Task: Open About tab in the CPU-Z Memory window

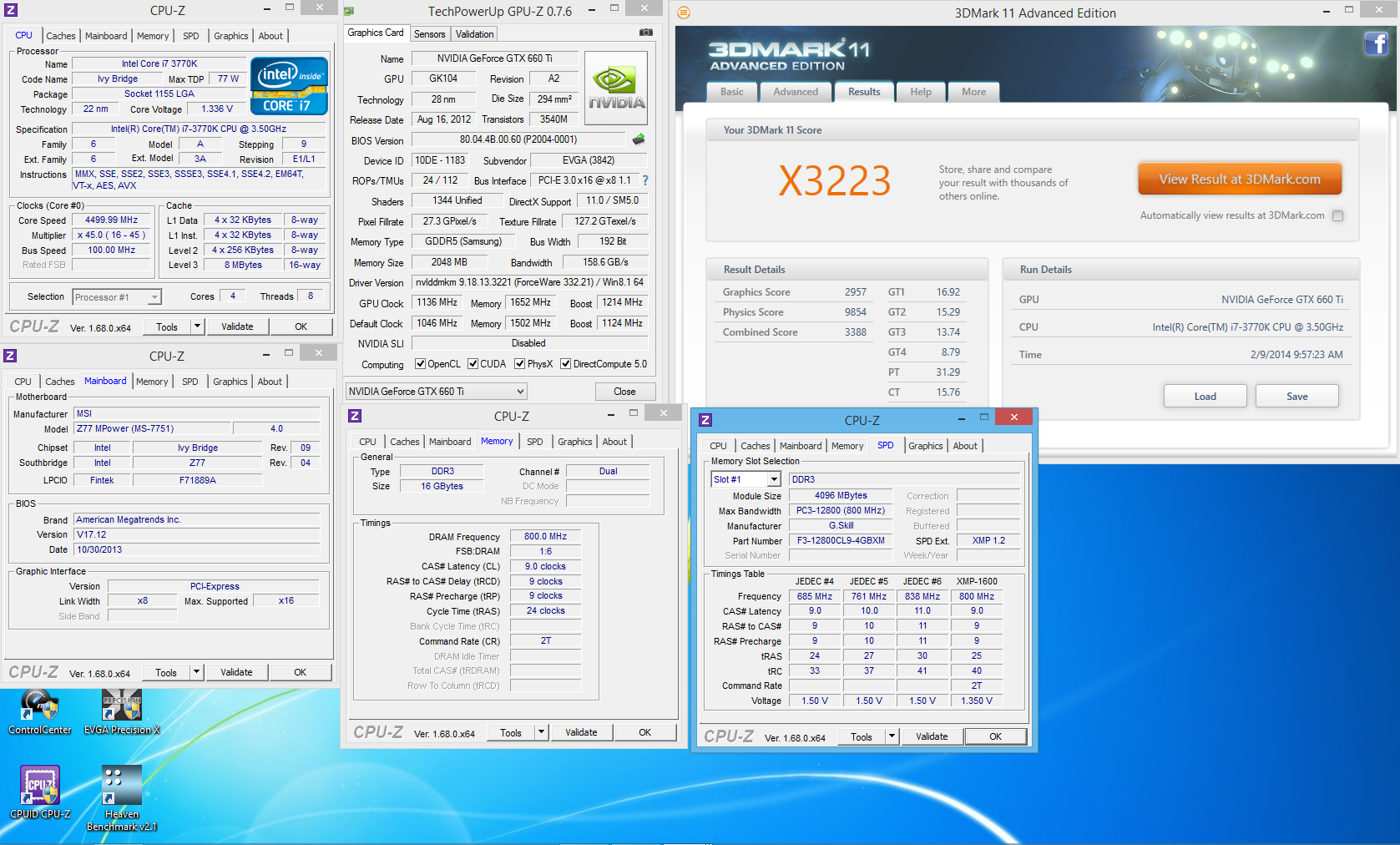Action: click(614, 442)
